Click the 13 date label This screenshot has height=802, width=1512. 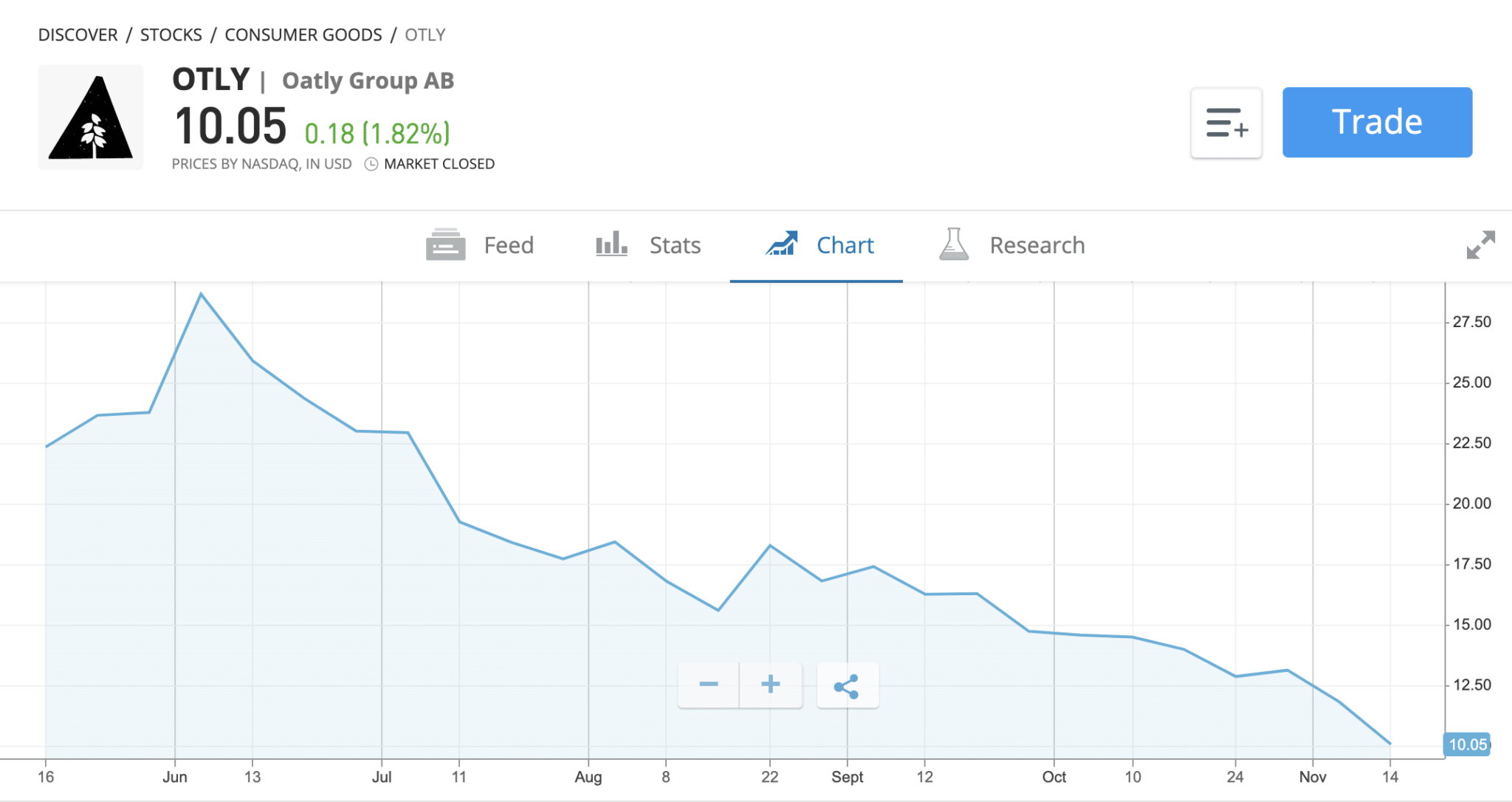[x=252, y=777]
